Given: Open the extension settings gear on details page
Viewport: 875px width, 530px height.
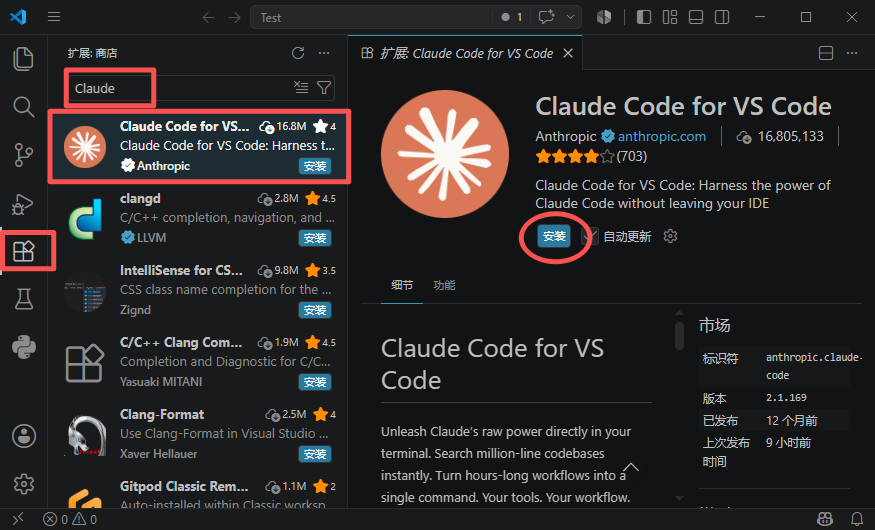Looking at the screenshot, I should (x=670, y=237).
